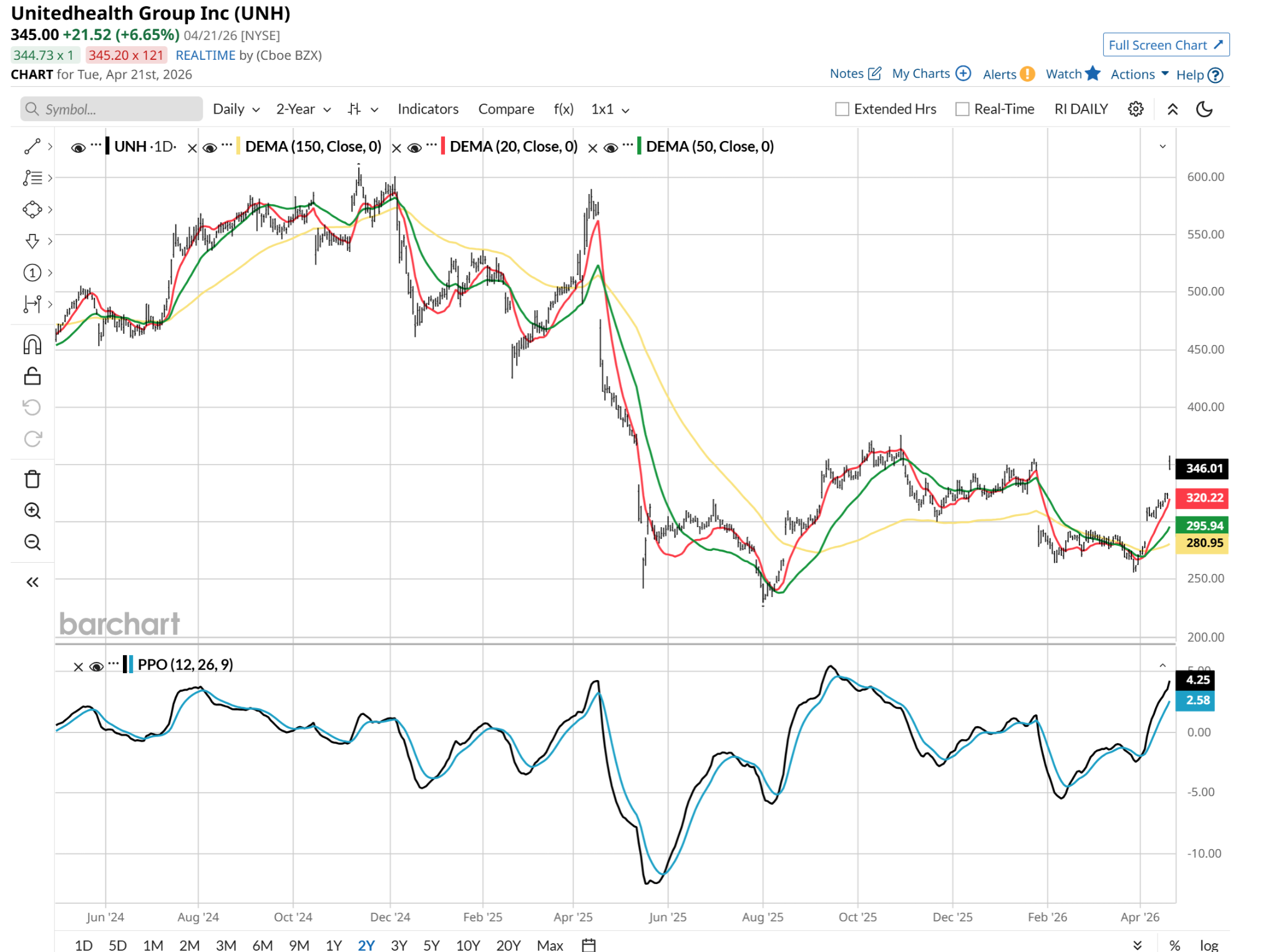The width and height of the screenshot is (1278, 952).
Task: Select the trend line drawing tool
Action: [x=32, y=147]
